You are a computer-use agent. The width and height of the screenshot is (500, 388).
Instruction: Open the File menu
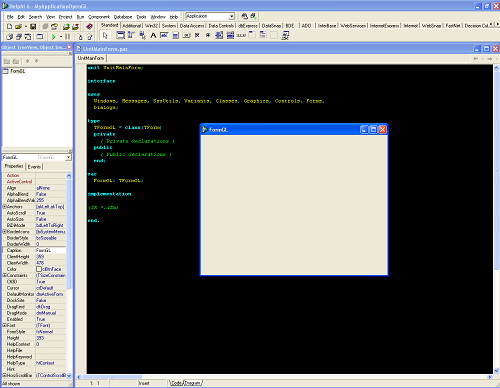click(10, 17)
